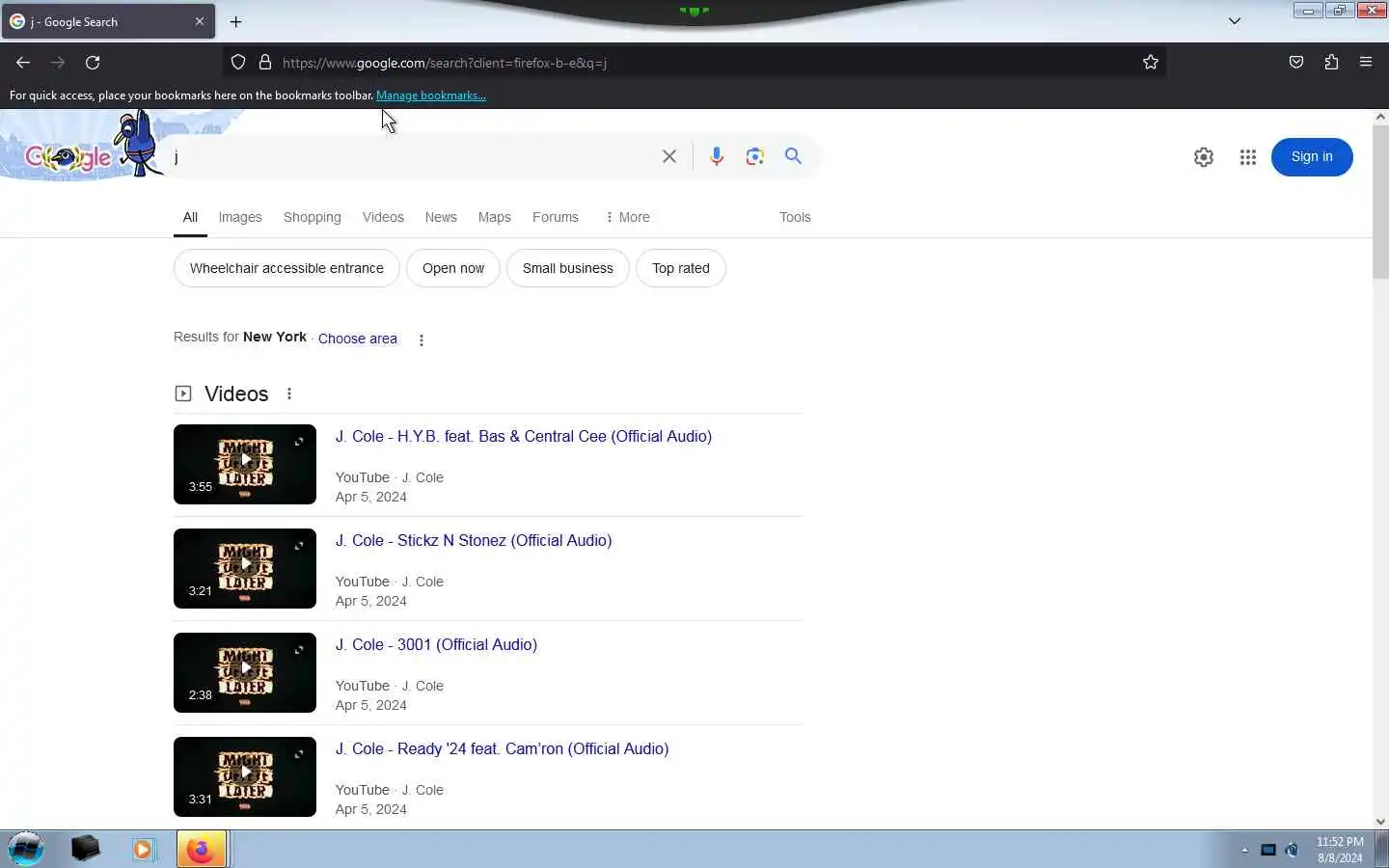Toggle Wheelchair accessible entrance filter chip

286,268
